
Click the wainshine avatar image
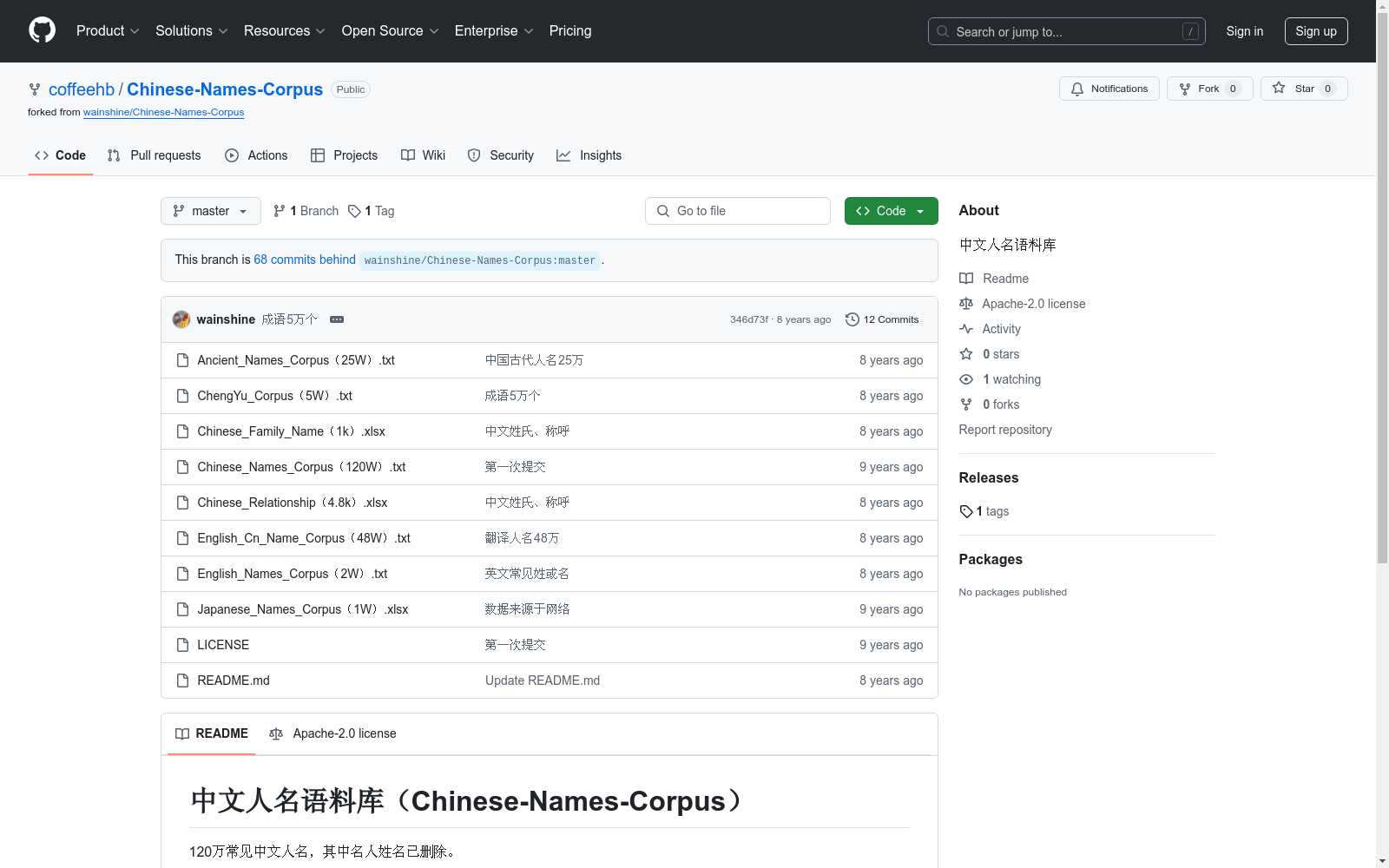(181, 319)
